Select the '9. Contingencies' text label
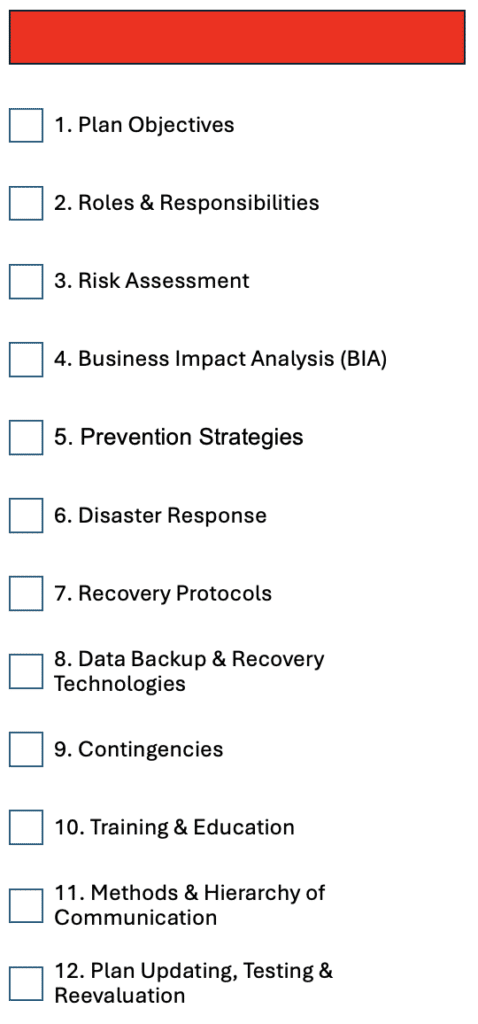The width and height of the screenshot is (478, 1024). [x=138, y=749]
